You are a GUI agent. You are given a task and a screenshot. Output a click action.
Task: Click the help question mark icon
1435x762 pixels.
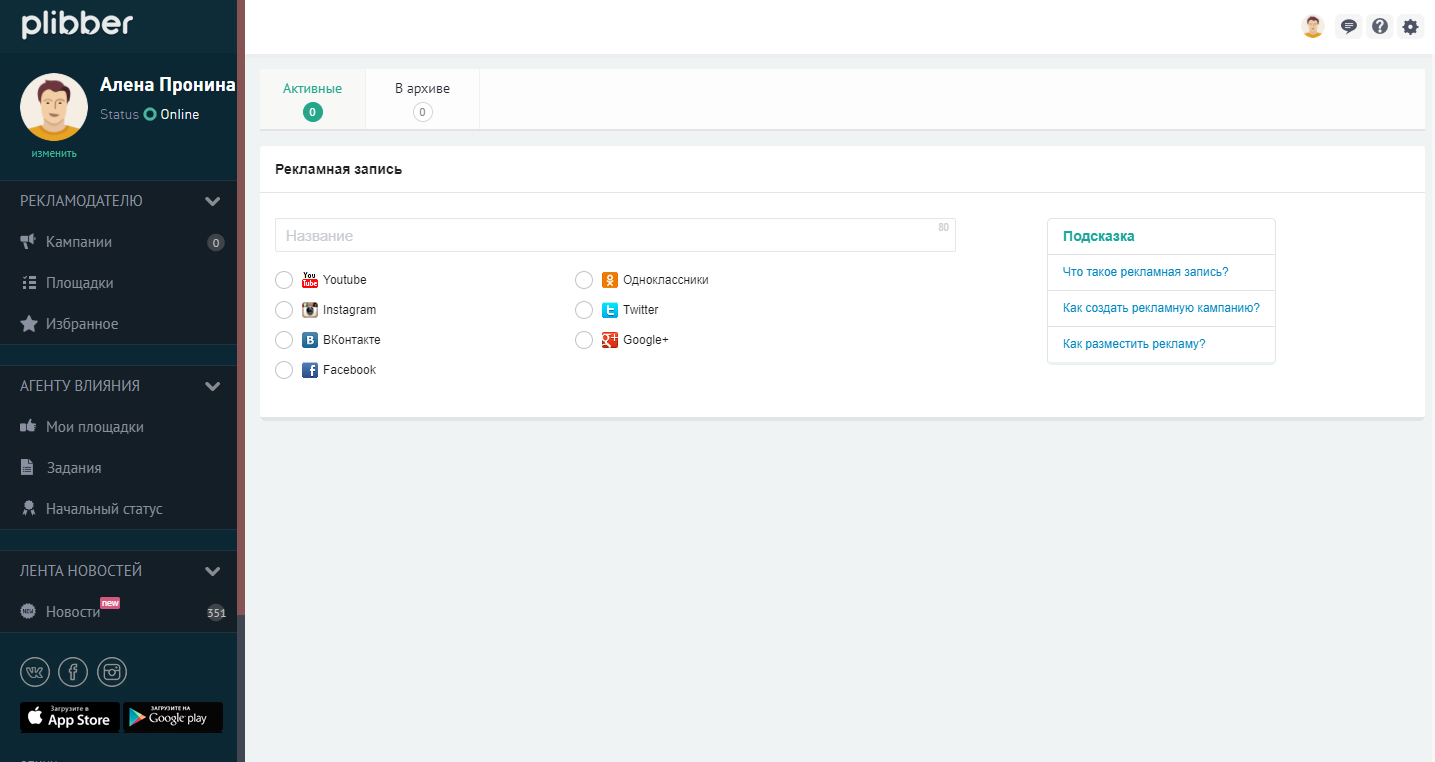[1380, 27]
